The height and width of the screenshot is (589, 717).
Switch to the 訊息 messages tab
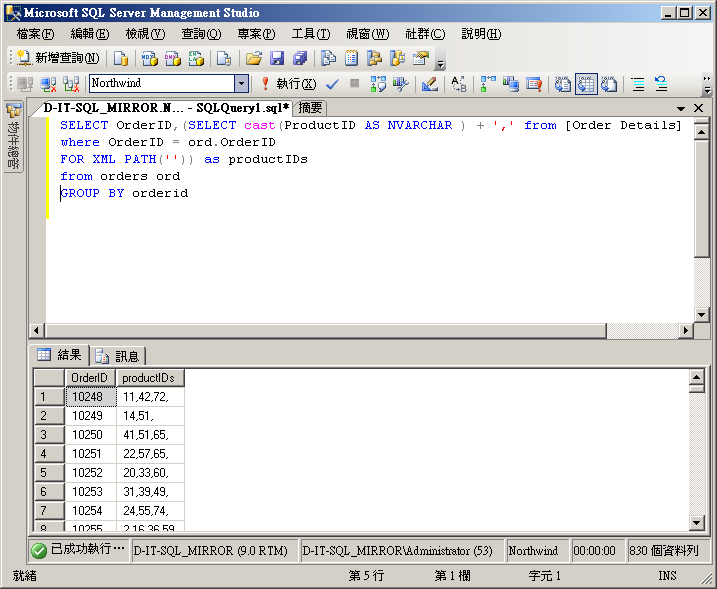[x=118, y=356]
